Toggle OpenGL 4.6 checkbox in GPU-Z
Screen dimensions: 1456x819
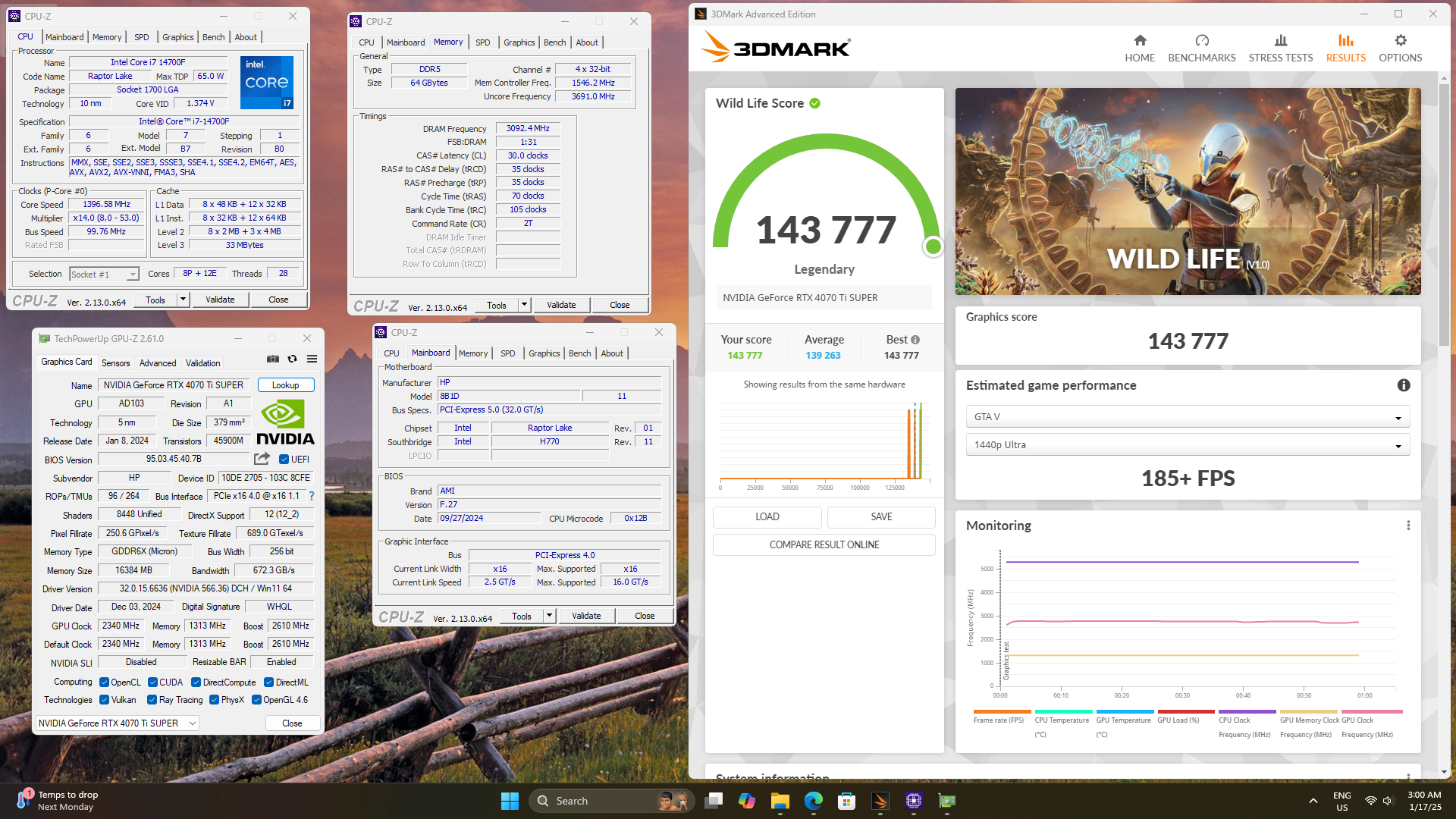point(256,700)
